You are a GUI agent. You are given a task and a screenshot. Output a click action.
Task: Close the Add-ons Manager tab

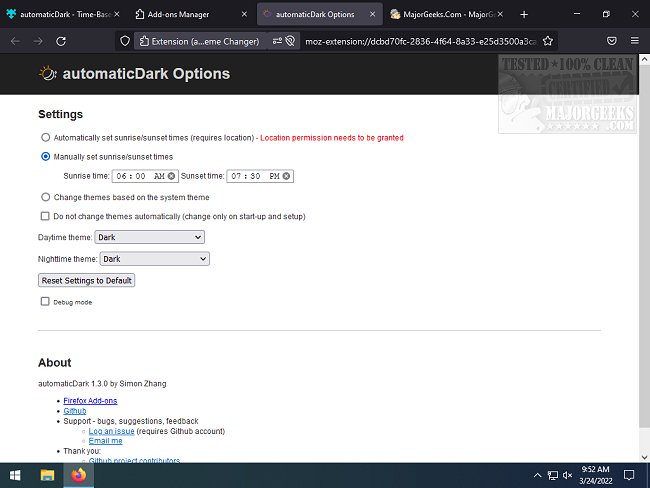(244, 14)
